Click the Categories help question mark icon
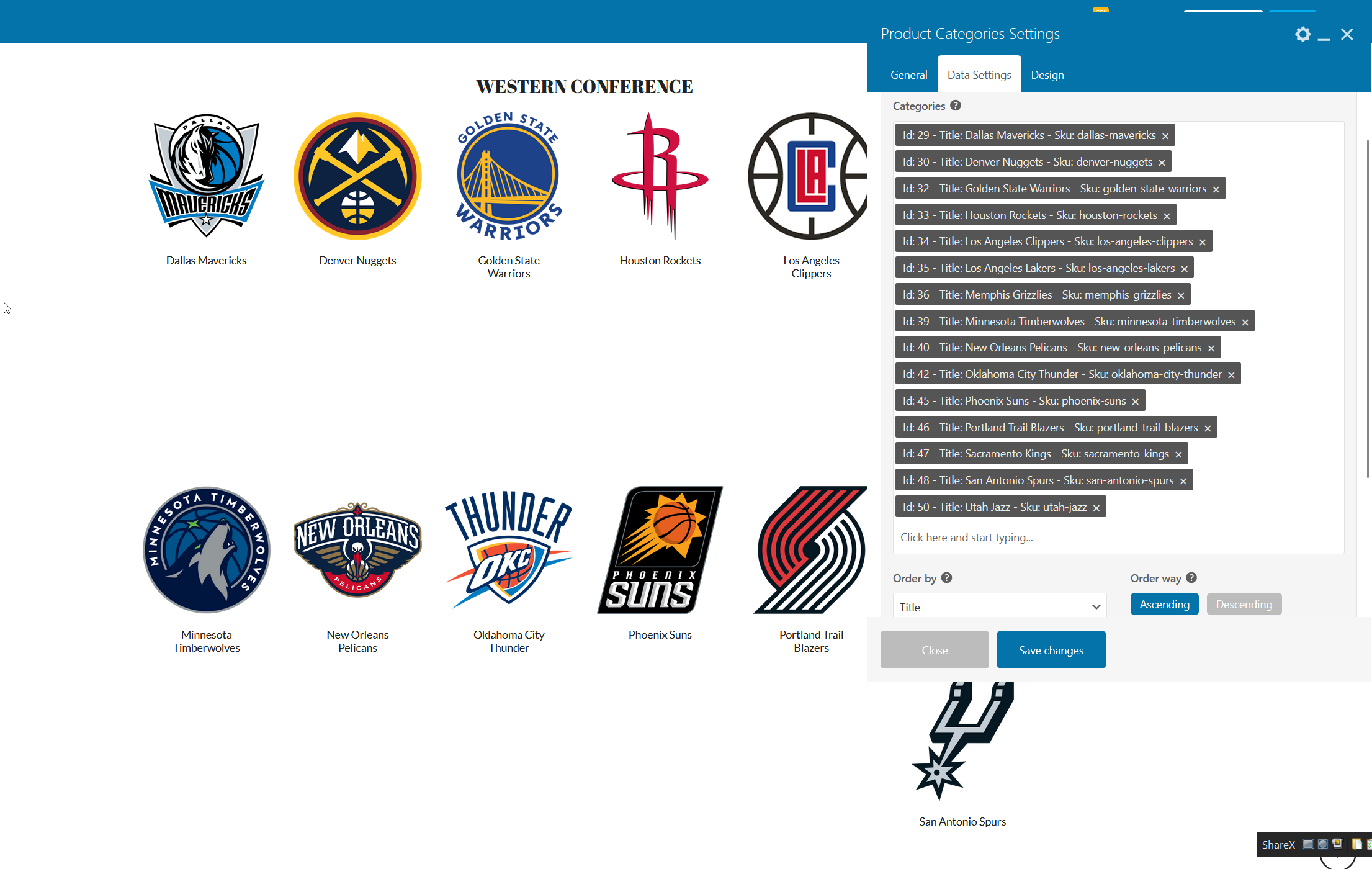This screenshot has width=1372, height=869. click(956, 106)
